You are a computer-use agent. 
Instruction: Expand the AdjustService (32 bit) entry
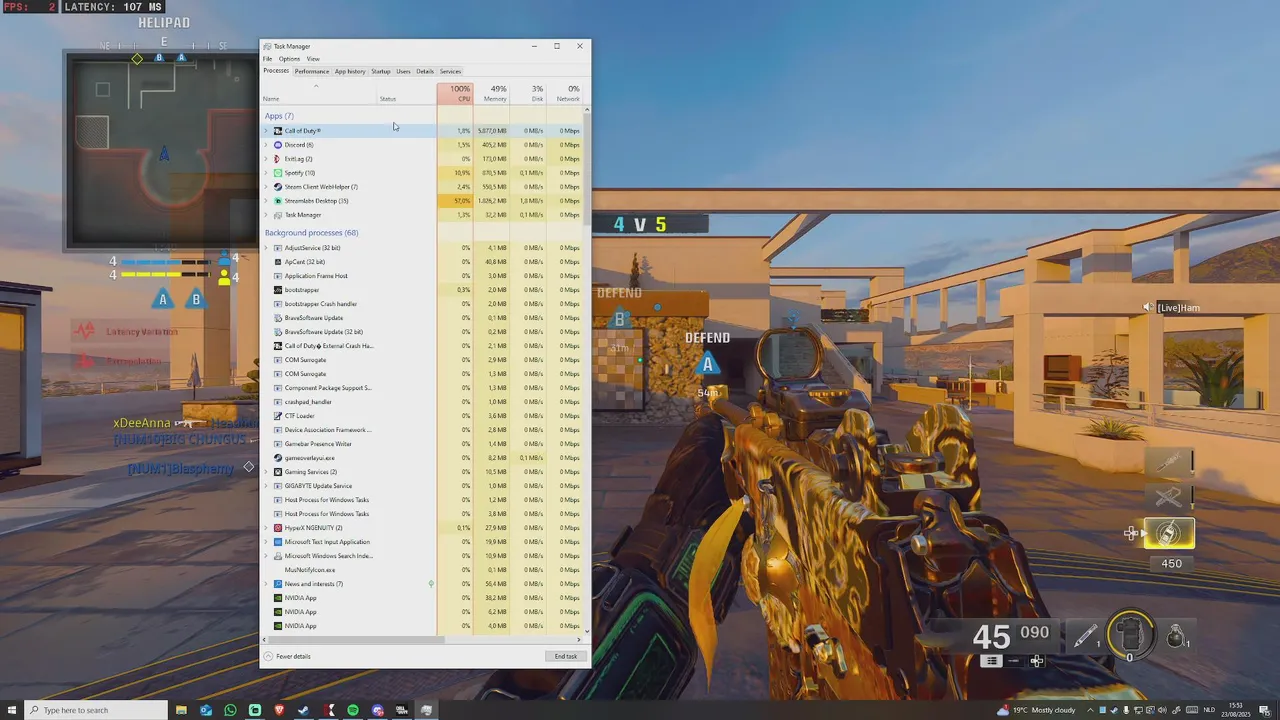pos(266,248)
